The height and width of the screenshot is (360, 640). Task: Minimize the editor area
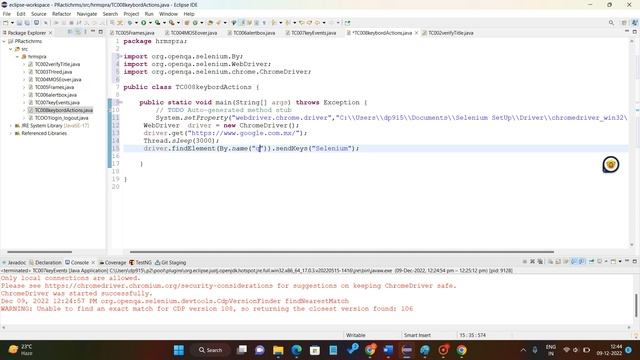point(627,31)
